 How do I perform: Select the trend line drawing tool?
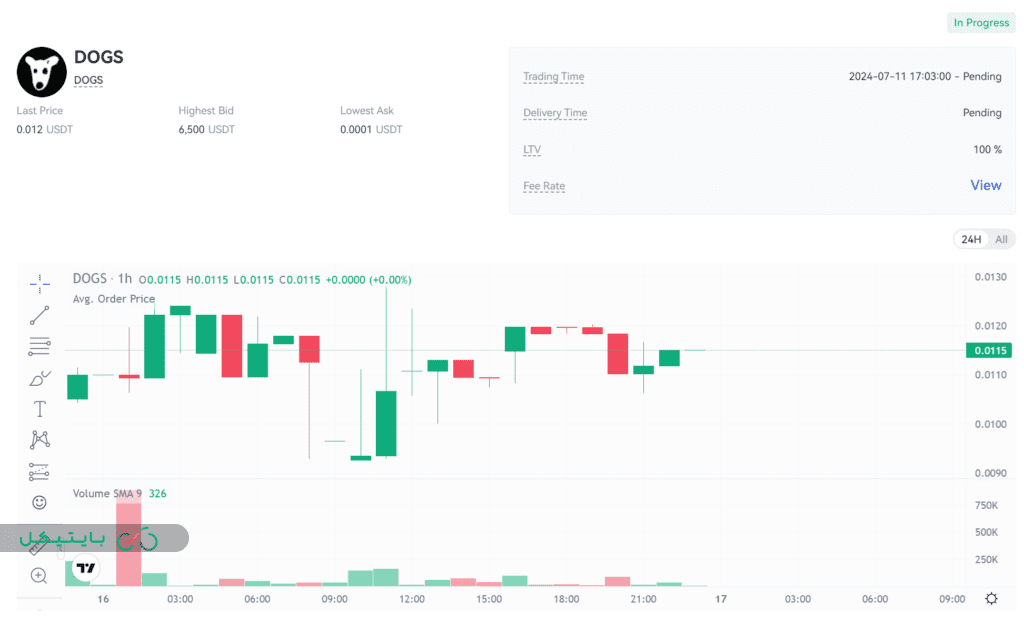click(39, 316)
